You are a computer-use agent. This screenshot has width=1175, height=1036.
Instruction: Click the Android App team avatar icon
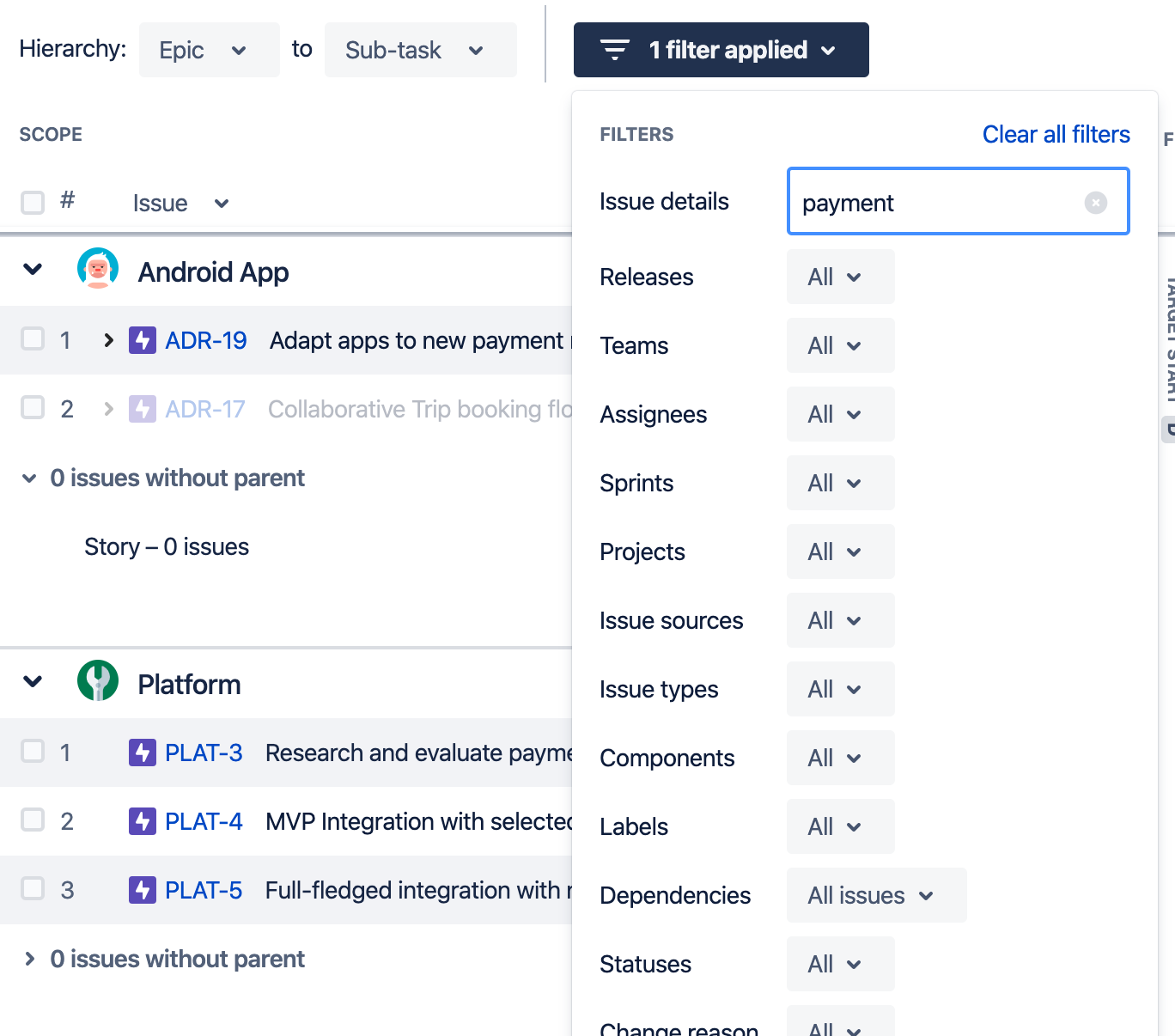98,269
